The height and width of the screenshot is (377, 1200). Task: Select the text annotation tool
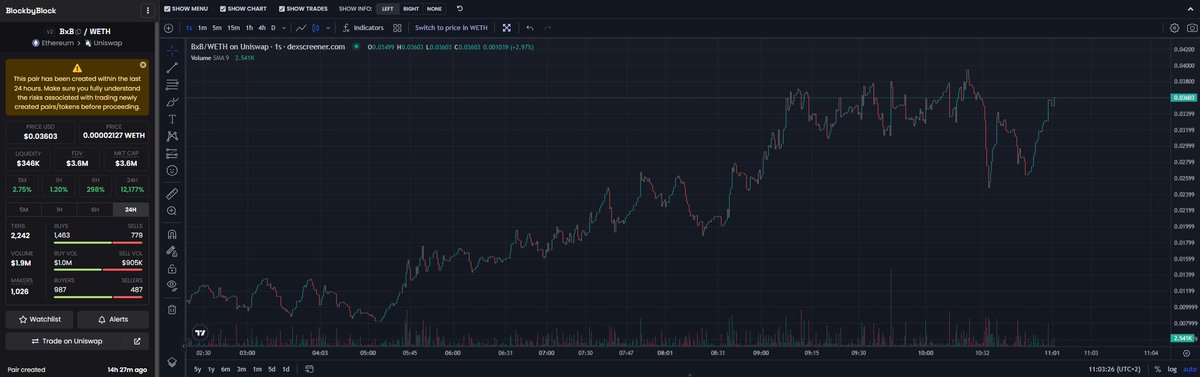pyautogui.click(x=172, y=119)
